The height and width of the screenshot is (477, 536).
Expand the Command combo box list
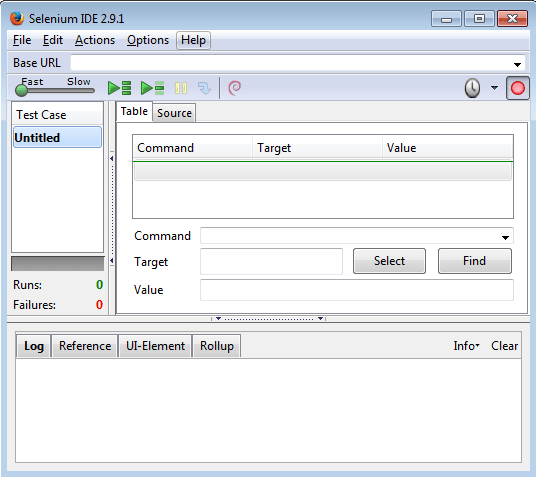point(505,237)
